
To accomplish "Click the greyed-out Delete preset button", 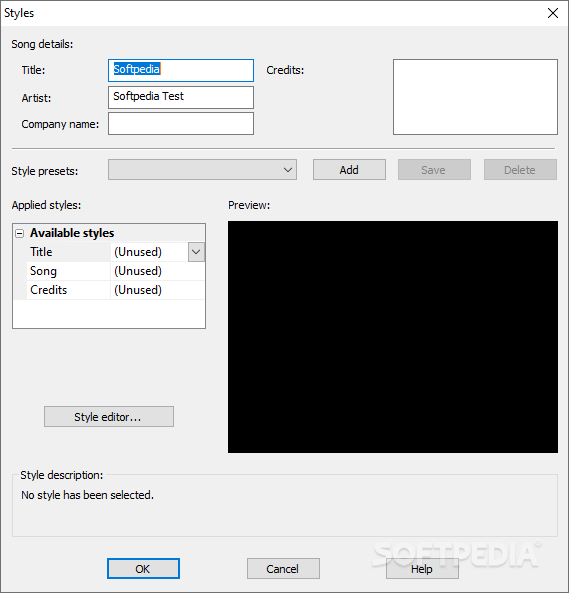I will coord(520,169).
